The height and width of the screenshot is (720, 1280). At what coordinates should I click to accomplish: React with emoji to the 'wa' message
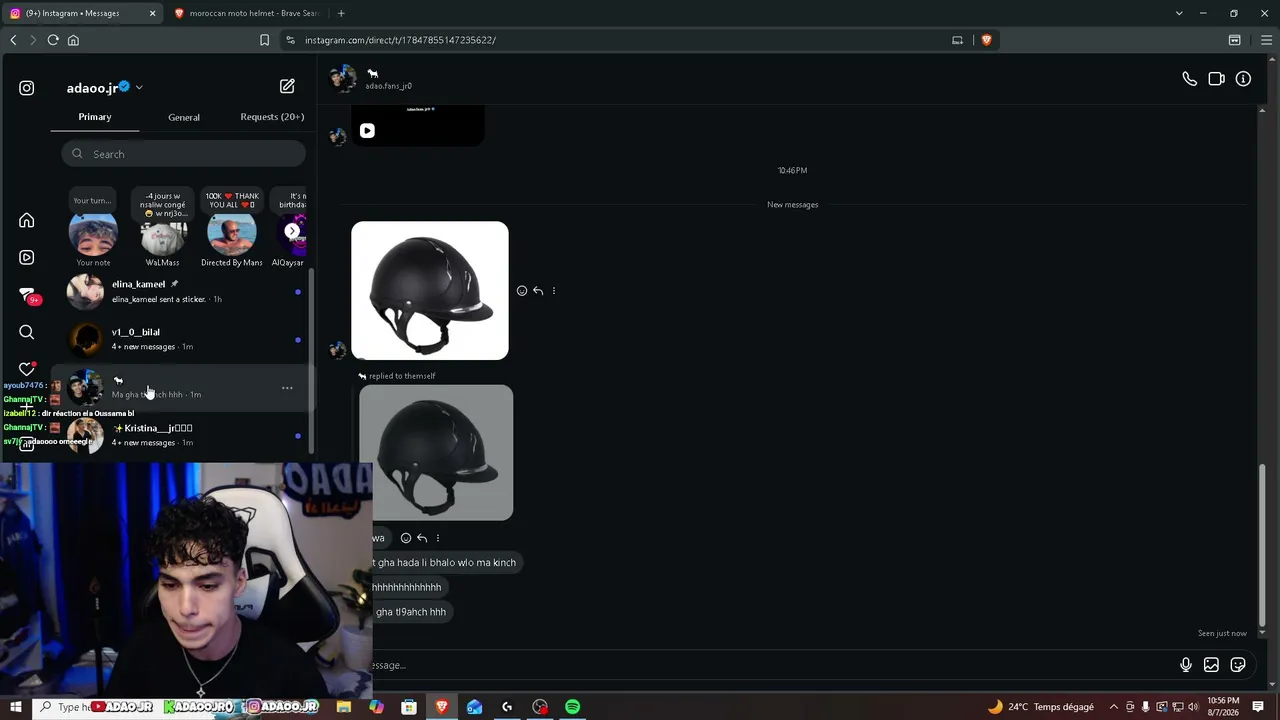(406, 538)
